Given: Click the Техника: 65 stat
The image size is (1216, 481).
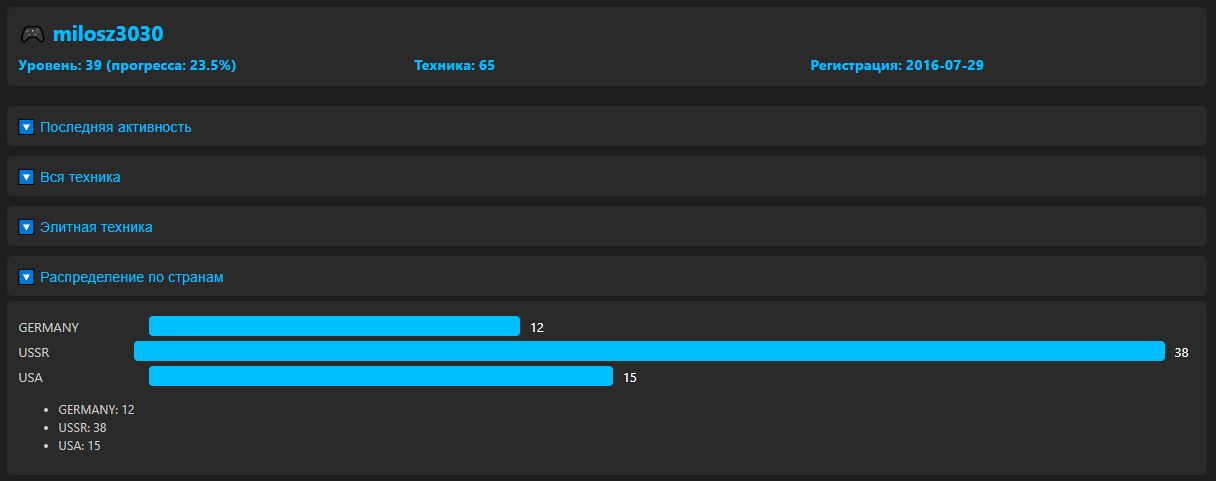Looking at the screenshot, I should coord(454,66).
